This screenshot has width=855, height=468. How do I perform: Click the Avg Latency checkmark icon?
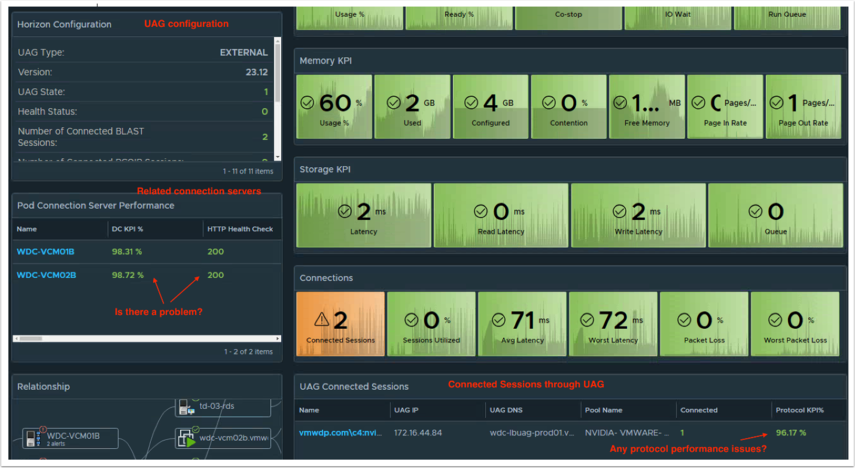(x=499, y=321)
